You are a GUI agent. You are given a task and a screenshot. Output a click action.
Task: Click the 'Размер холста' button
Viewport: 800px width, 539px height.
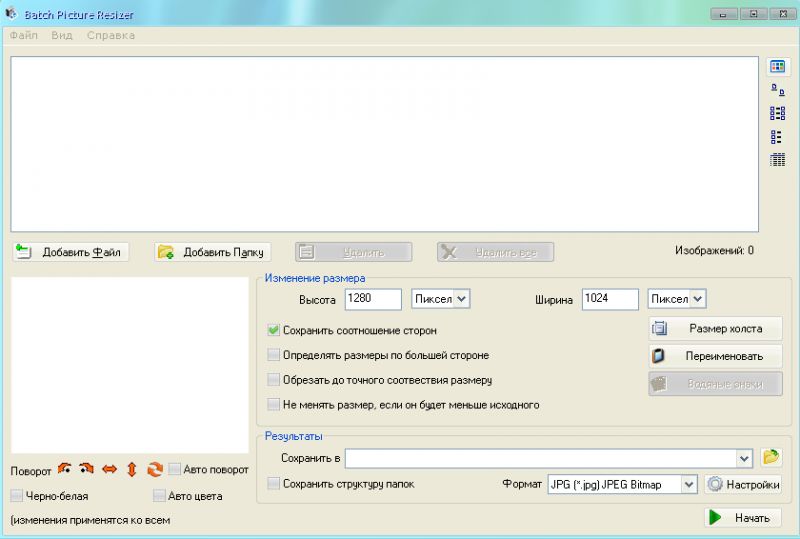pyautogui.click(x=715, y=328)
